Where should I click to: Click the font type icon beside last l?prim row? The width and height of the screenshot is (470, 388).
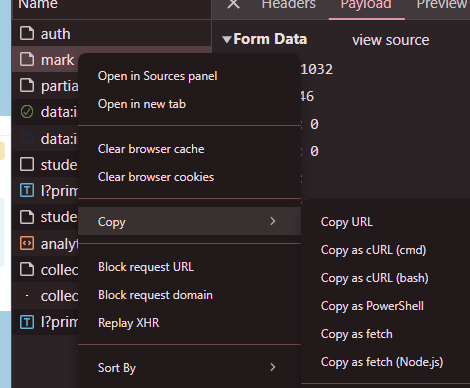(27, 322)
